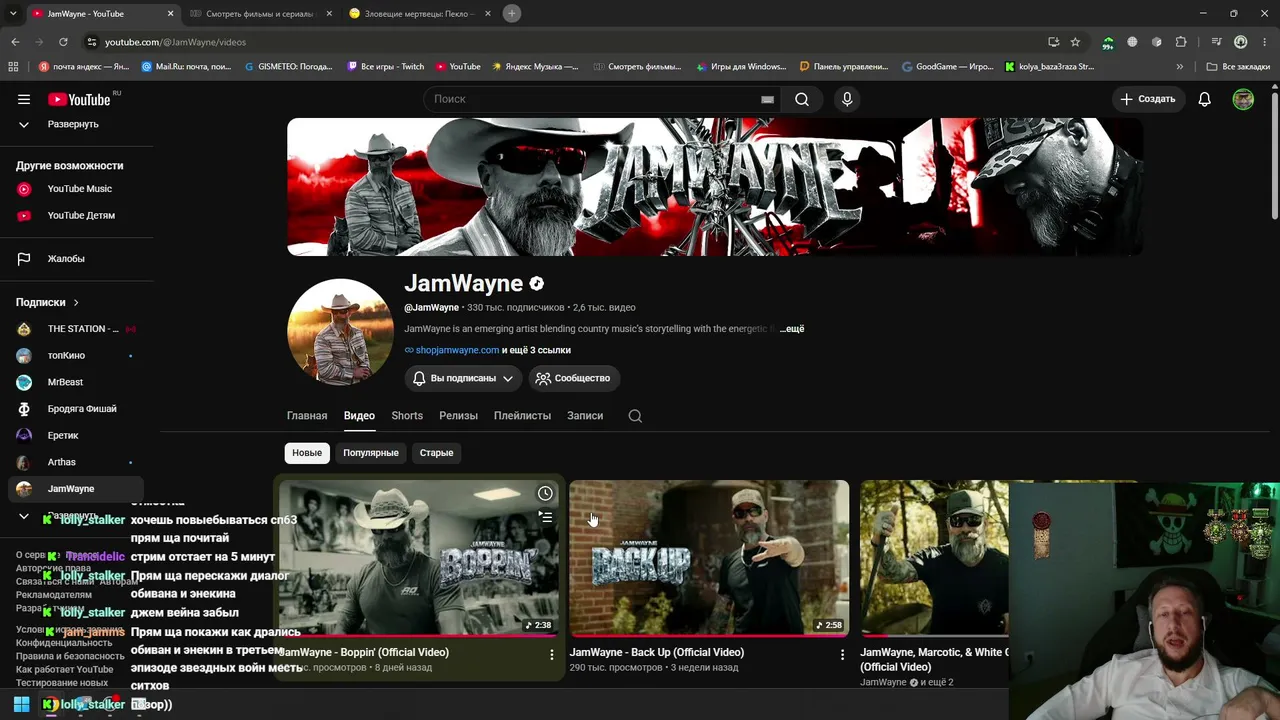This screenshot has width=1280, height=720.
Task: Open Chrome's three-dot menu
Action: point(1265,42)
